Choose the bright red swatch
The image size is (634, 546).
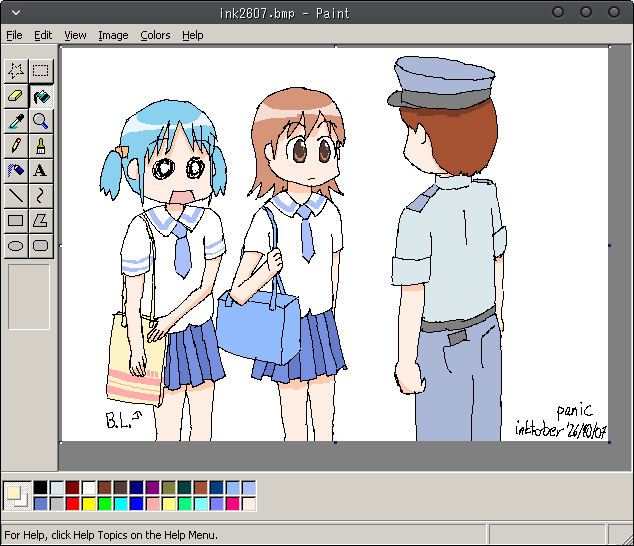point(73,504)
